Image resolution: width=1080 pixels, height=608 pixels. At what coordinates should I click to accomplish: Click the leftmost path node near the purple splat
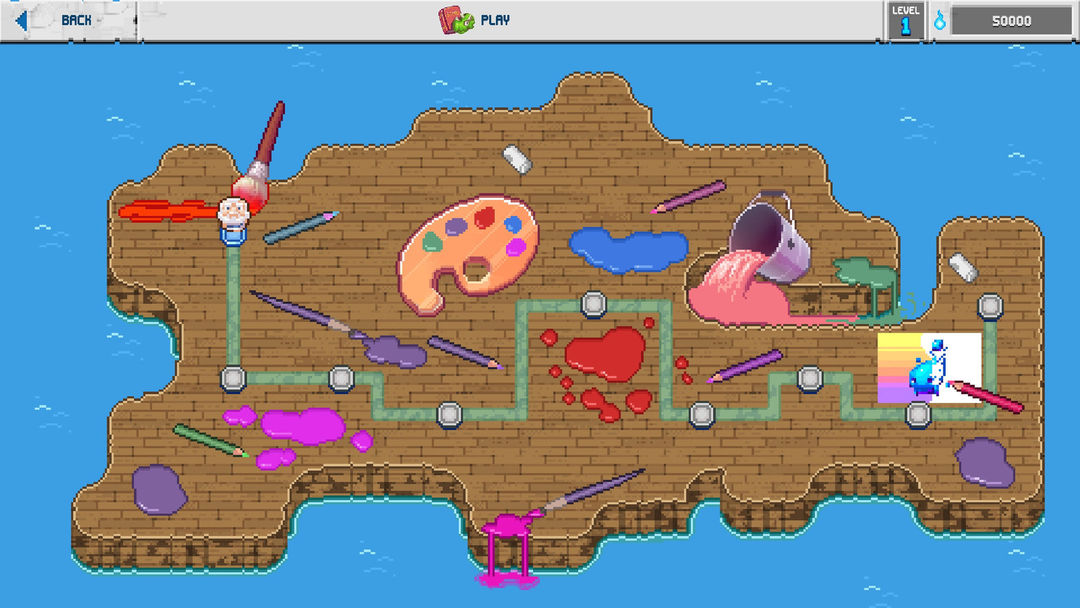(x=232, y=379)
